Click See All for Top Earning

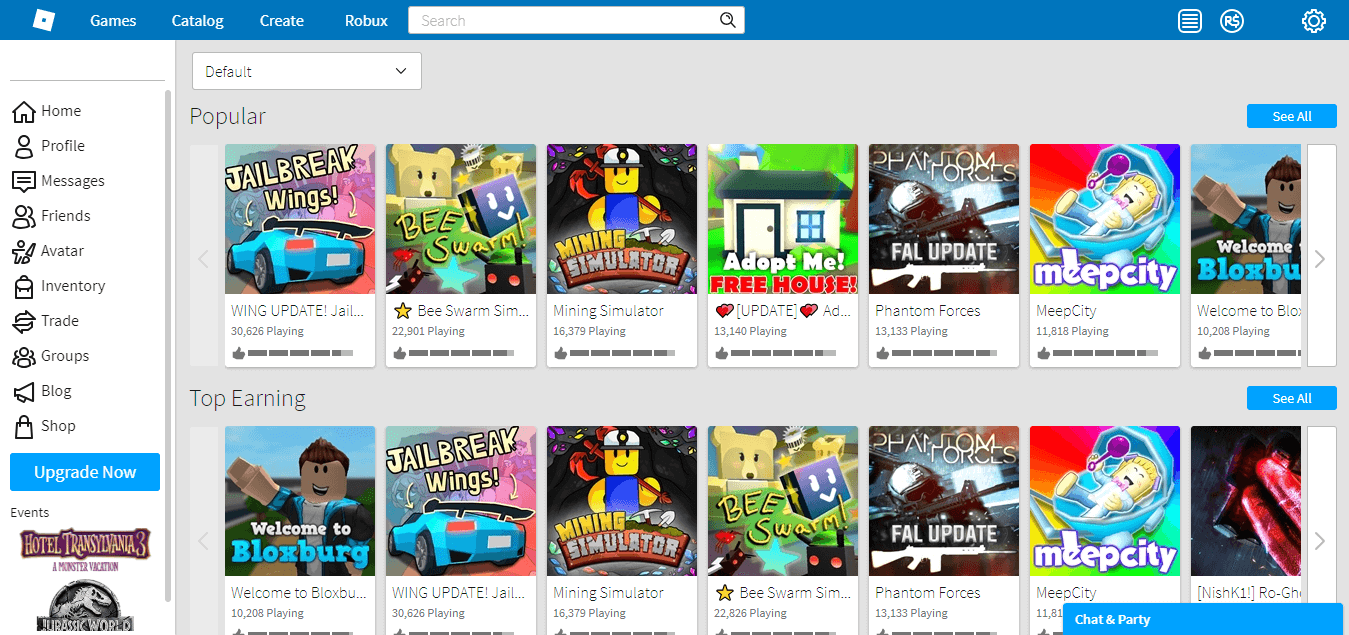tap(1292, 398)
